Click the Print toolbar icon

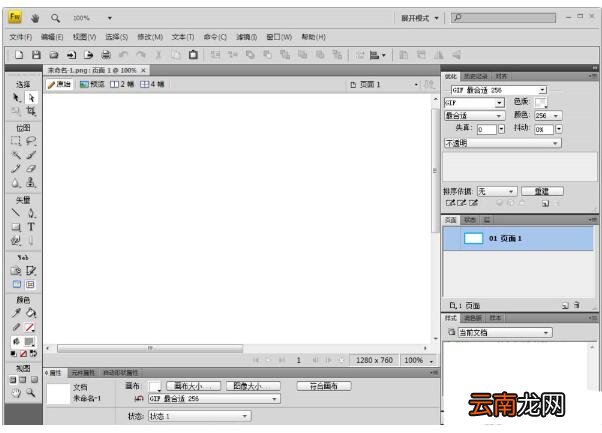106,55
